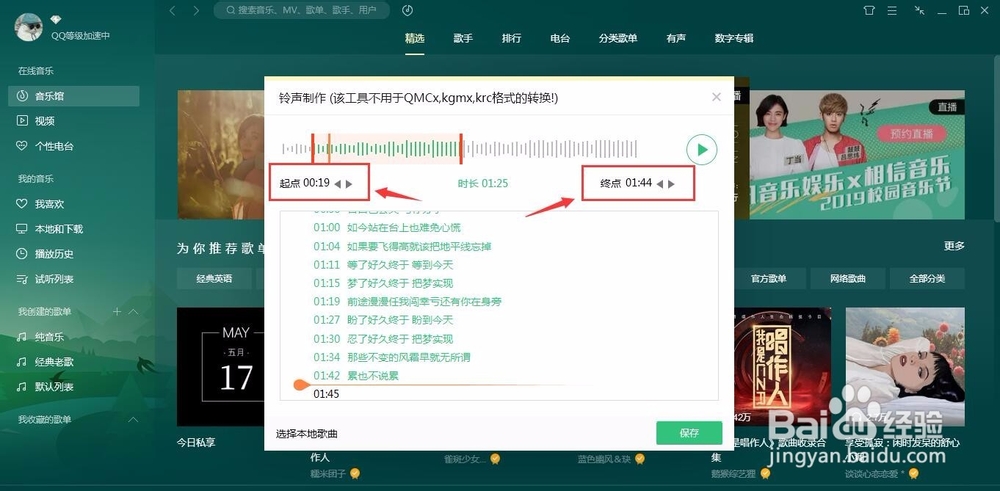
Task: Go forward with the navigation right arrow
Action: (196, 11)
